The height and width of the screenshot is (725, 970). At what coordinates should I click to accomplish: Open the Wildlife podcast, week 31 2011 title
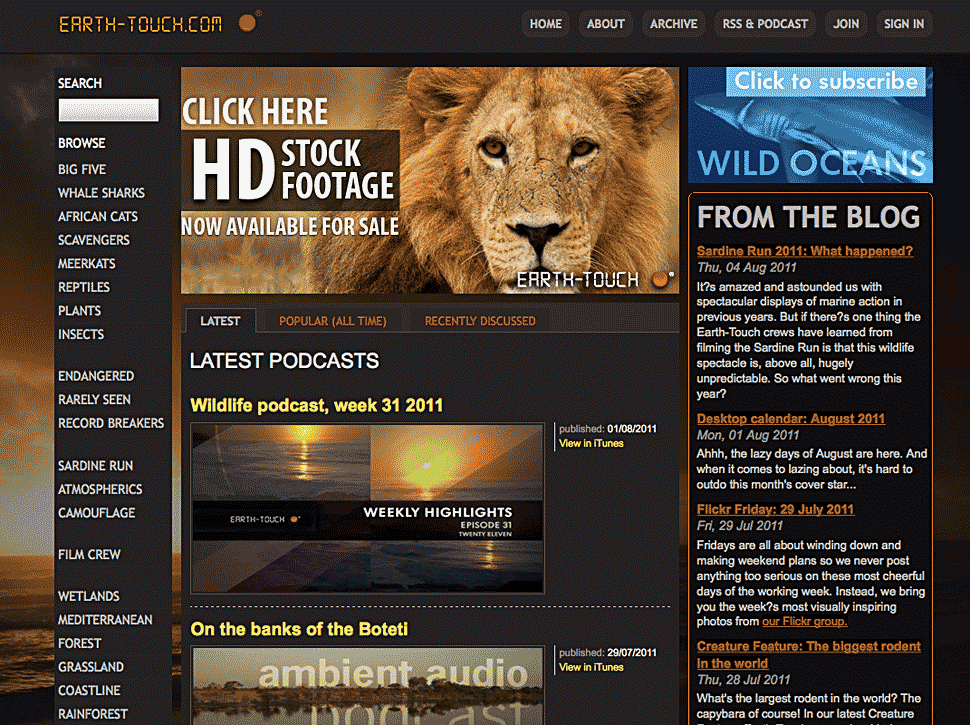(317, 405)
